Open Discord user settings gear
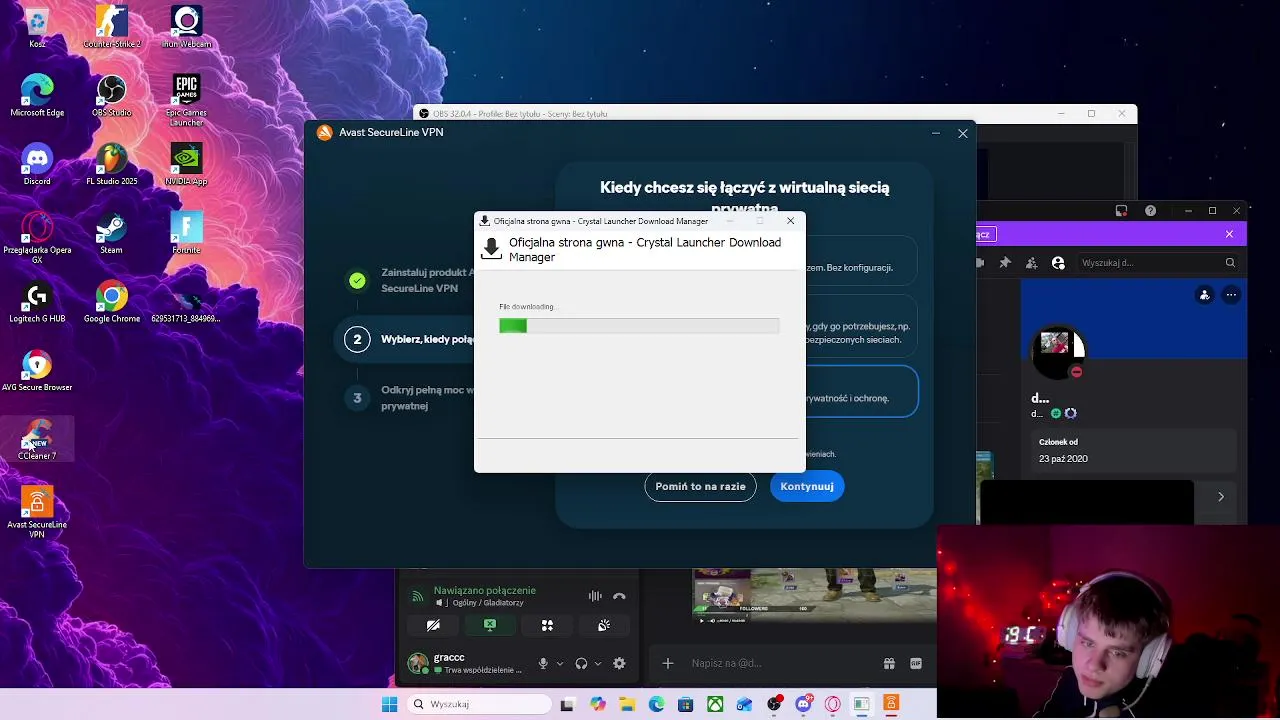This screenshot has height=720, width=1280. click(619, 663)
